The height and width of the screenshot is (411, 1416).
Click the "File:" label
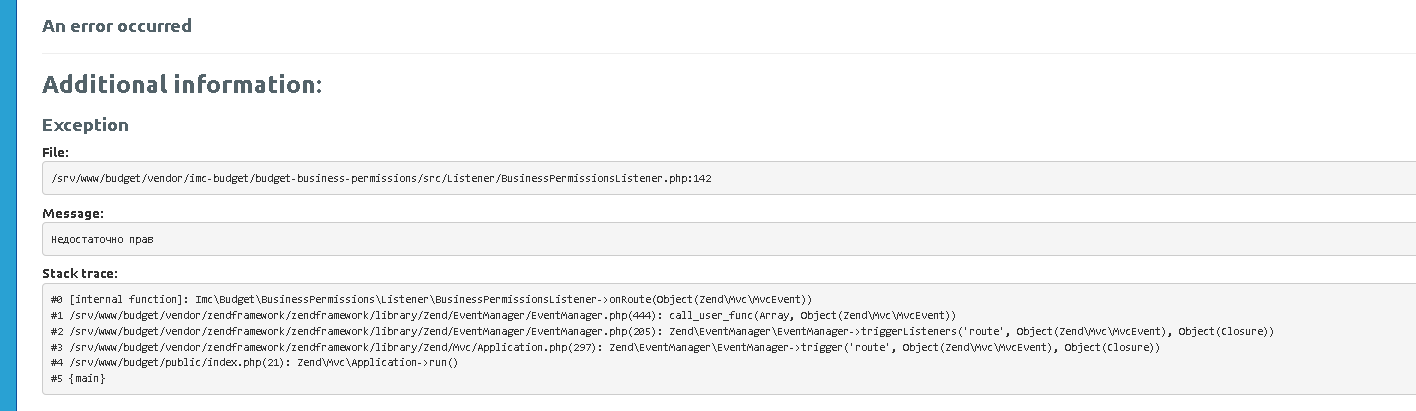pos(55,152)
